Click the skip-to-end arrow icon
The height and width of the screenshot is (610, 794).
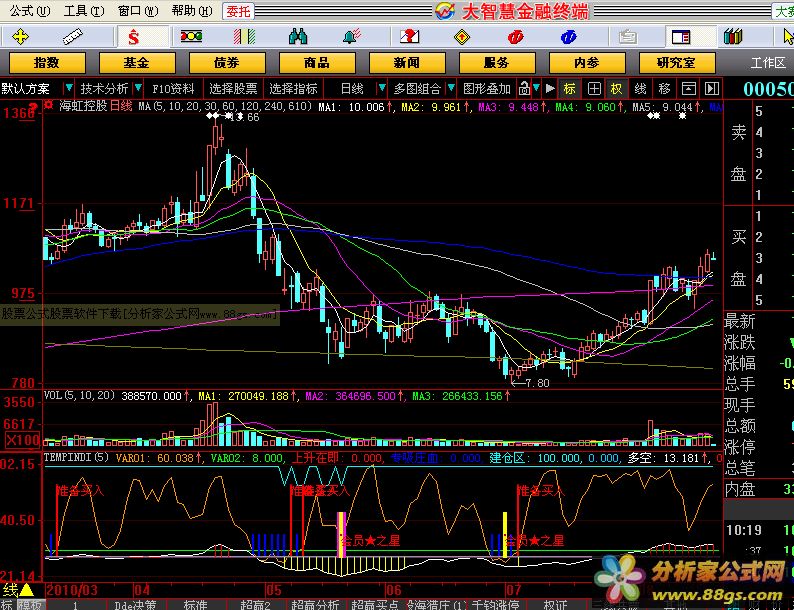click(711, 89)
